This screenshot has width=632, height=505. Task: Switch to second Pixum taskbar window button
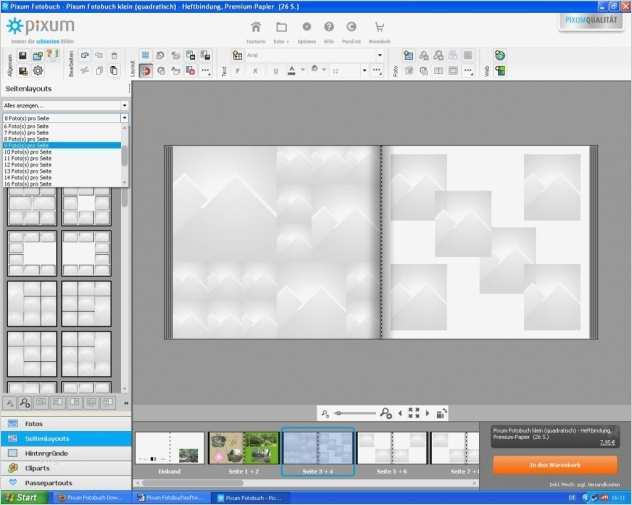pos(171,498)
